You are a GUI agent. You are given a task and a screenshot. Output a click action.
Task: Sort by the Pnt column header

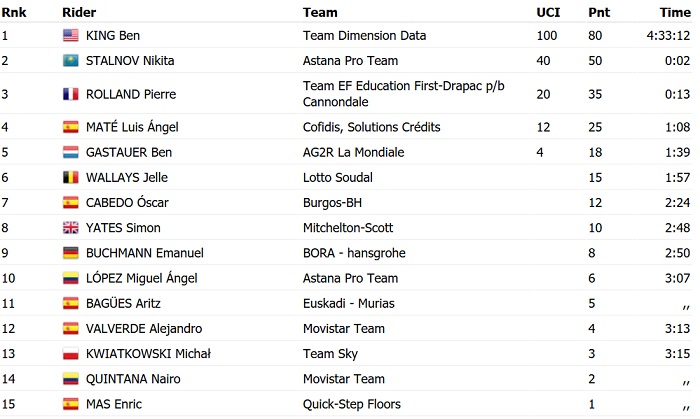tap(599, 13)
